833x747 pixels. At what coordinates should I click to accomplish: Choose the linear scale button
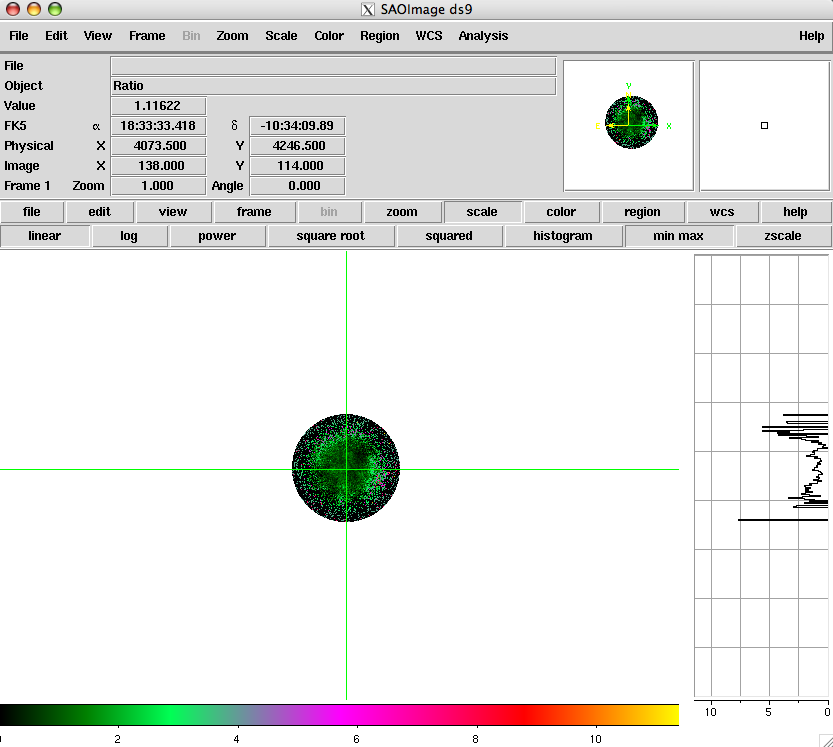(x=45, y=236)
